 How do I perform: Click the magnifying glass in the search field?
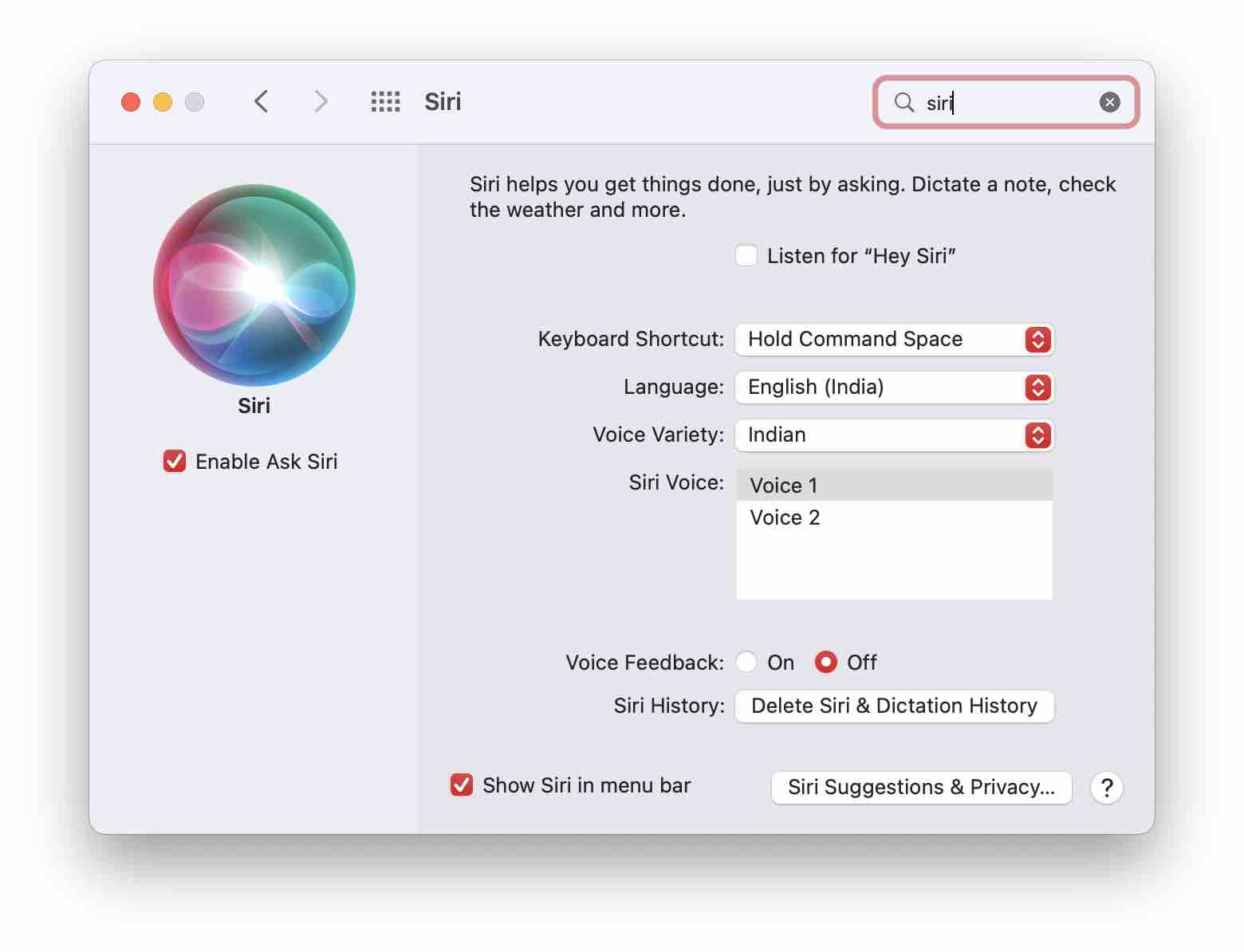pyautogui.click(x=903, y=103)
